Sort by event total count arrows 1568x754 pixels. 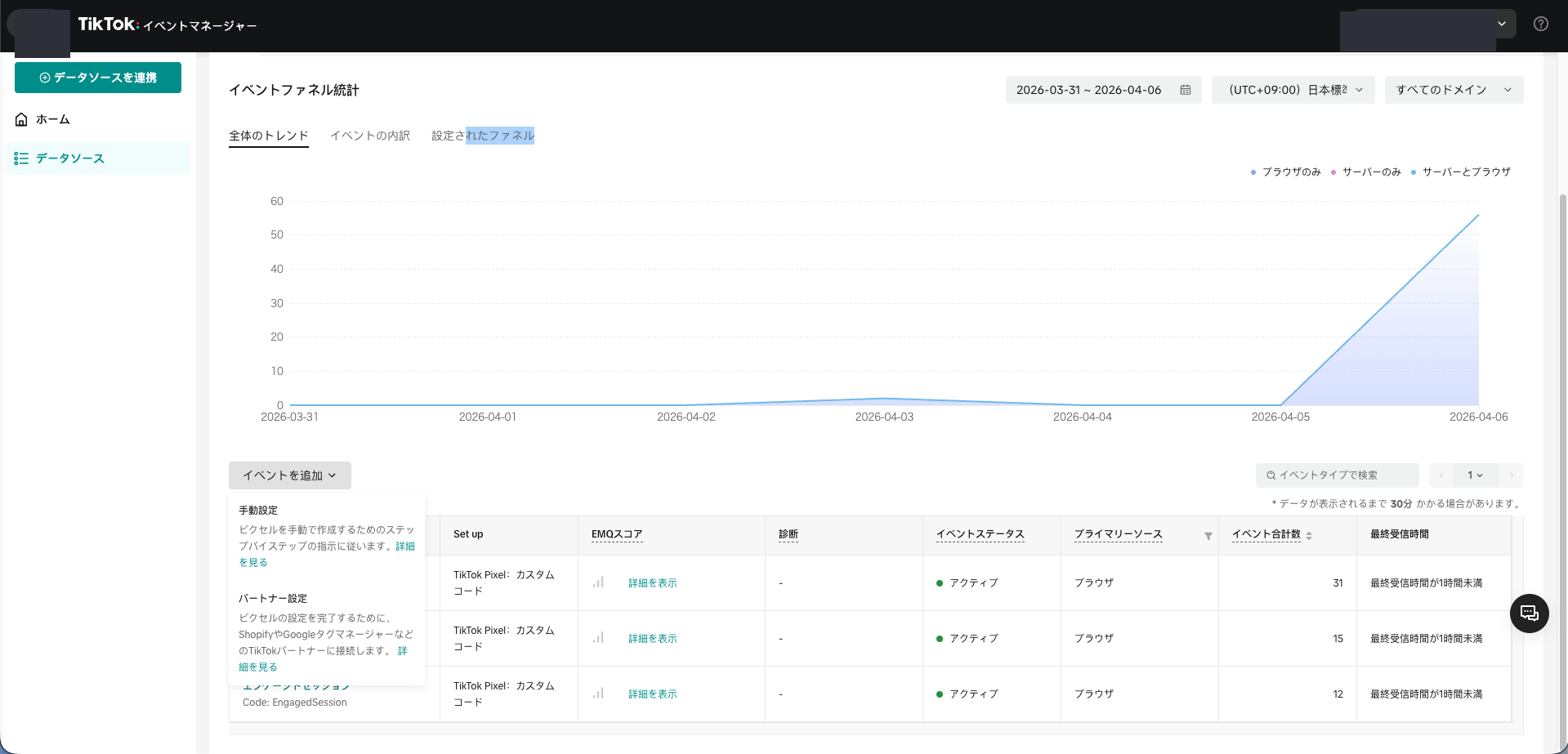tap(1309, 536)
